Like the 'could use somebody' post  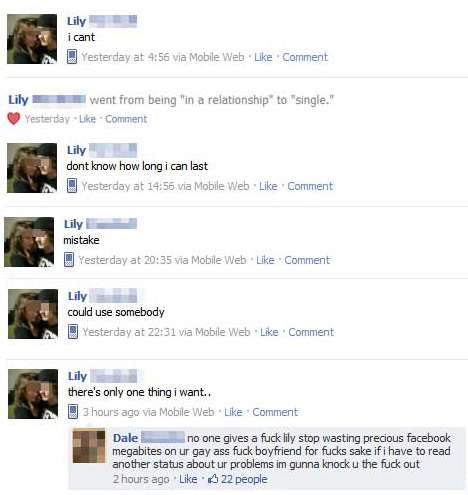[x=269, y=332]
